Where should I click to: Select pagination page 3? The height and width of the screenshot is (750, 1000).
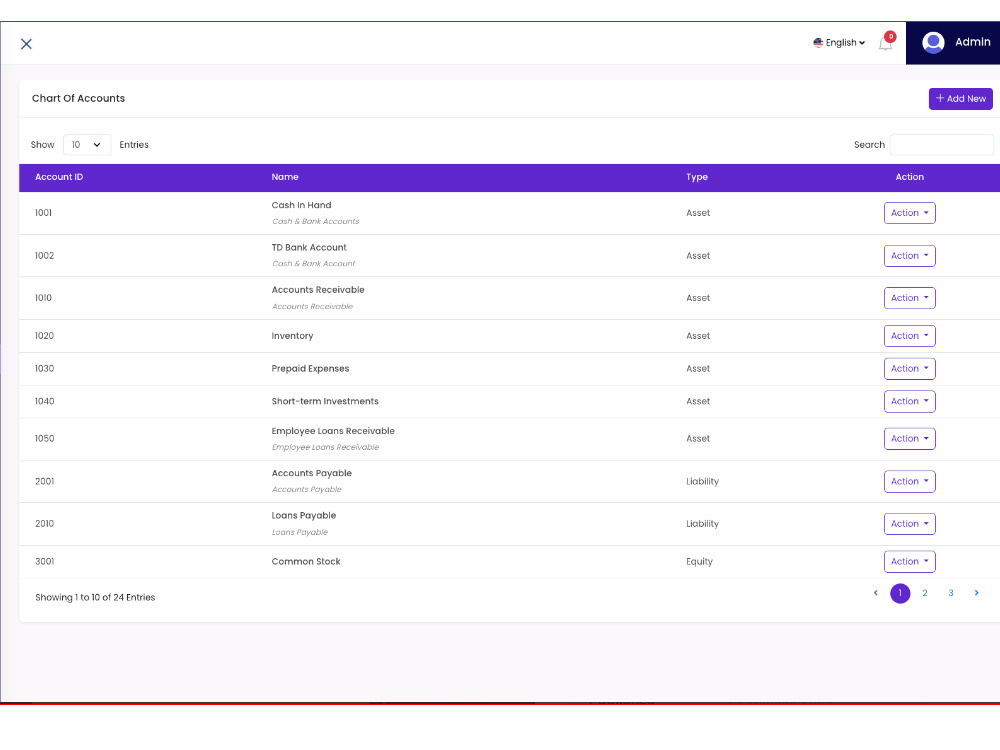951,593
